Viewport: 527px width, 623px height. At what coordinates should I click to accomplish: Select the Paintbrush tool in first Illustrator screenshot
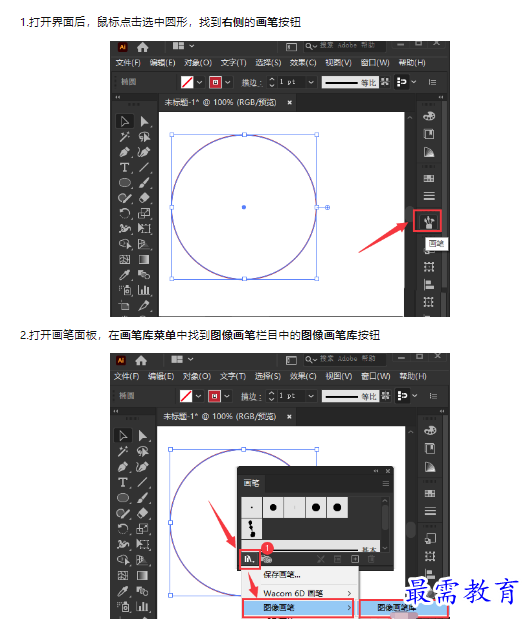tap(144, 183)
